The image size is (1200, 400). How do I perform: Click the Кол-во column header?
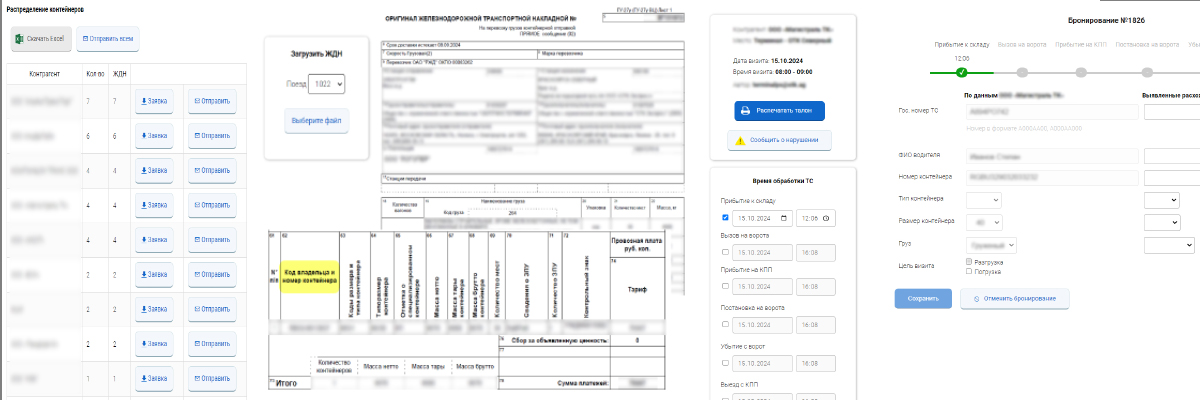point(96,73)
